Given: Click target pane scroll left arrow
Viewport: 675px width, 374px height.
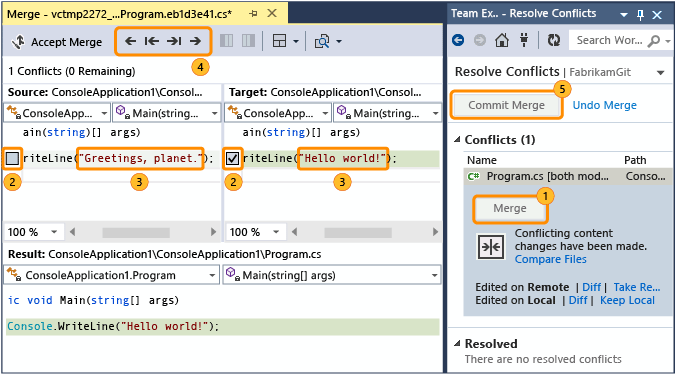Looking at the screenshot, I should click(294, 232).
